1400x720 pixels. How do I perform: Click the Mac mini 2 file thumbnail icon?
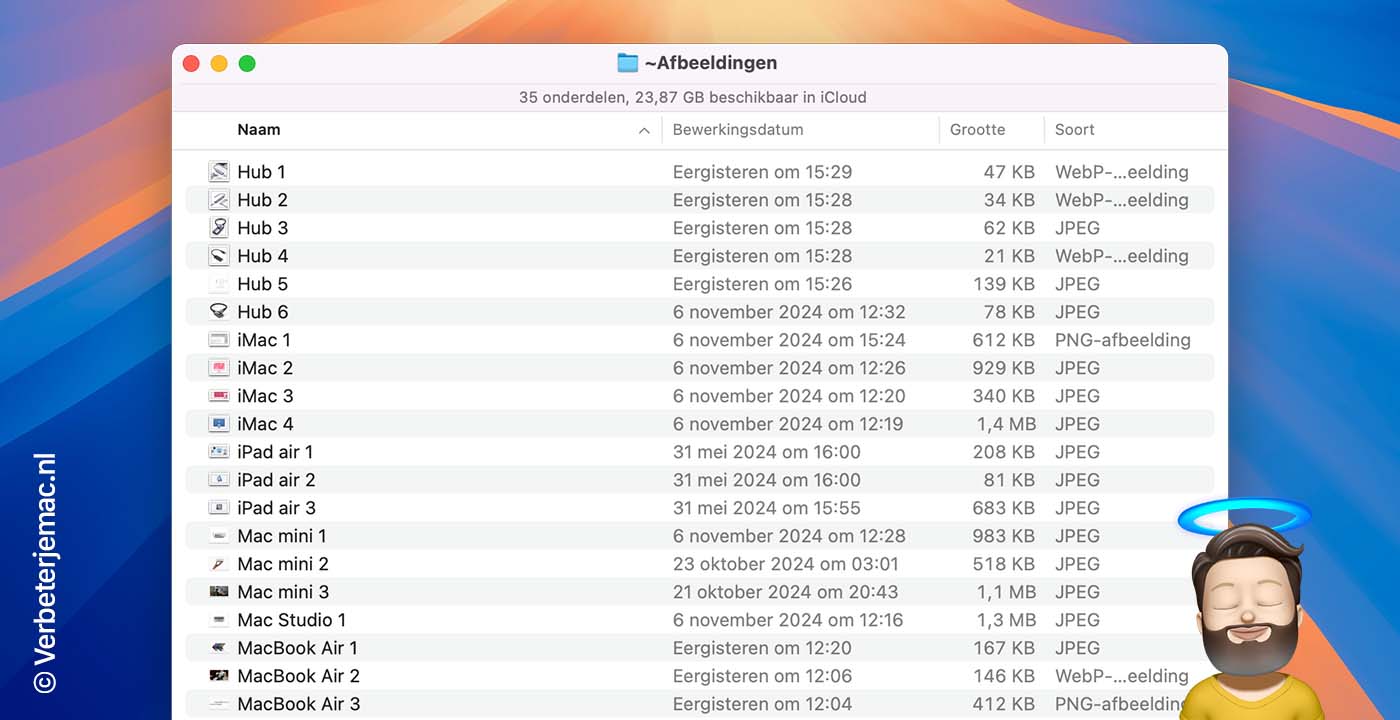[219, 564]
